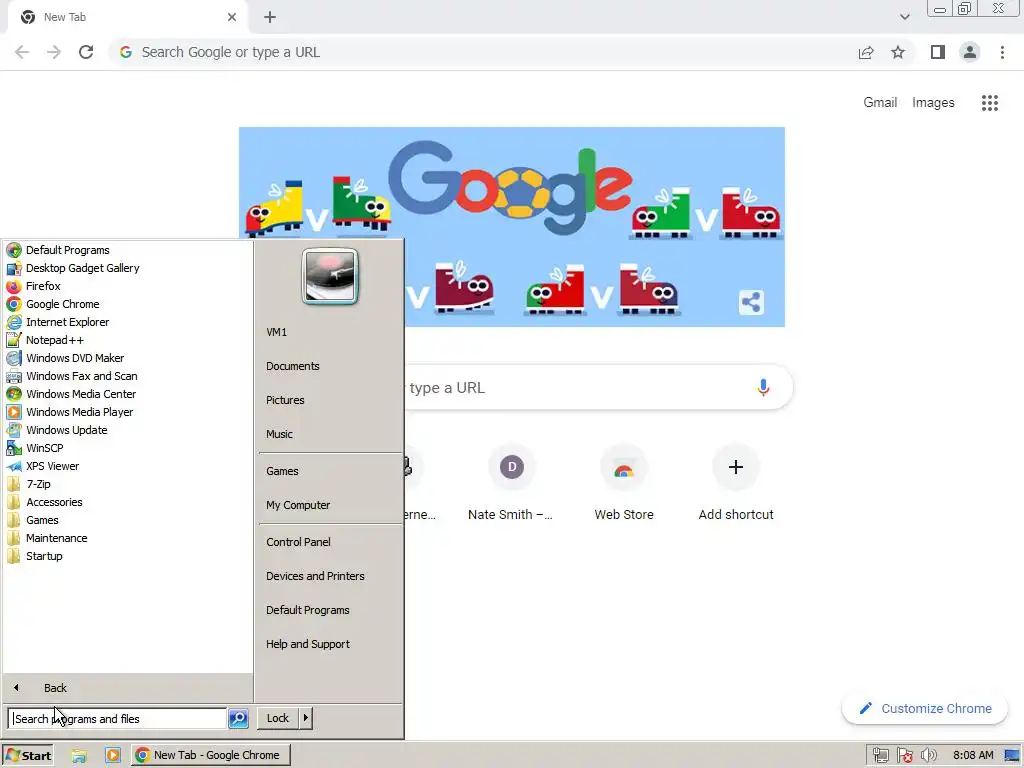The height and width of the screenshot is (768, 1024).
Task: Open Windows Update
Action: (x=67, y=430)
